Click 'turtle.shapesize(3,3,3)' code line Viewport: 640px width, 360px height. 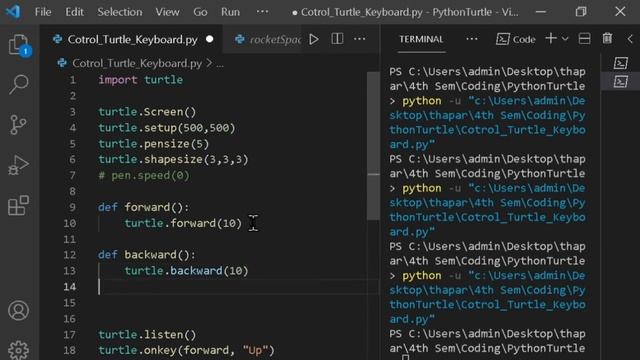(173, 159)
